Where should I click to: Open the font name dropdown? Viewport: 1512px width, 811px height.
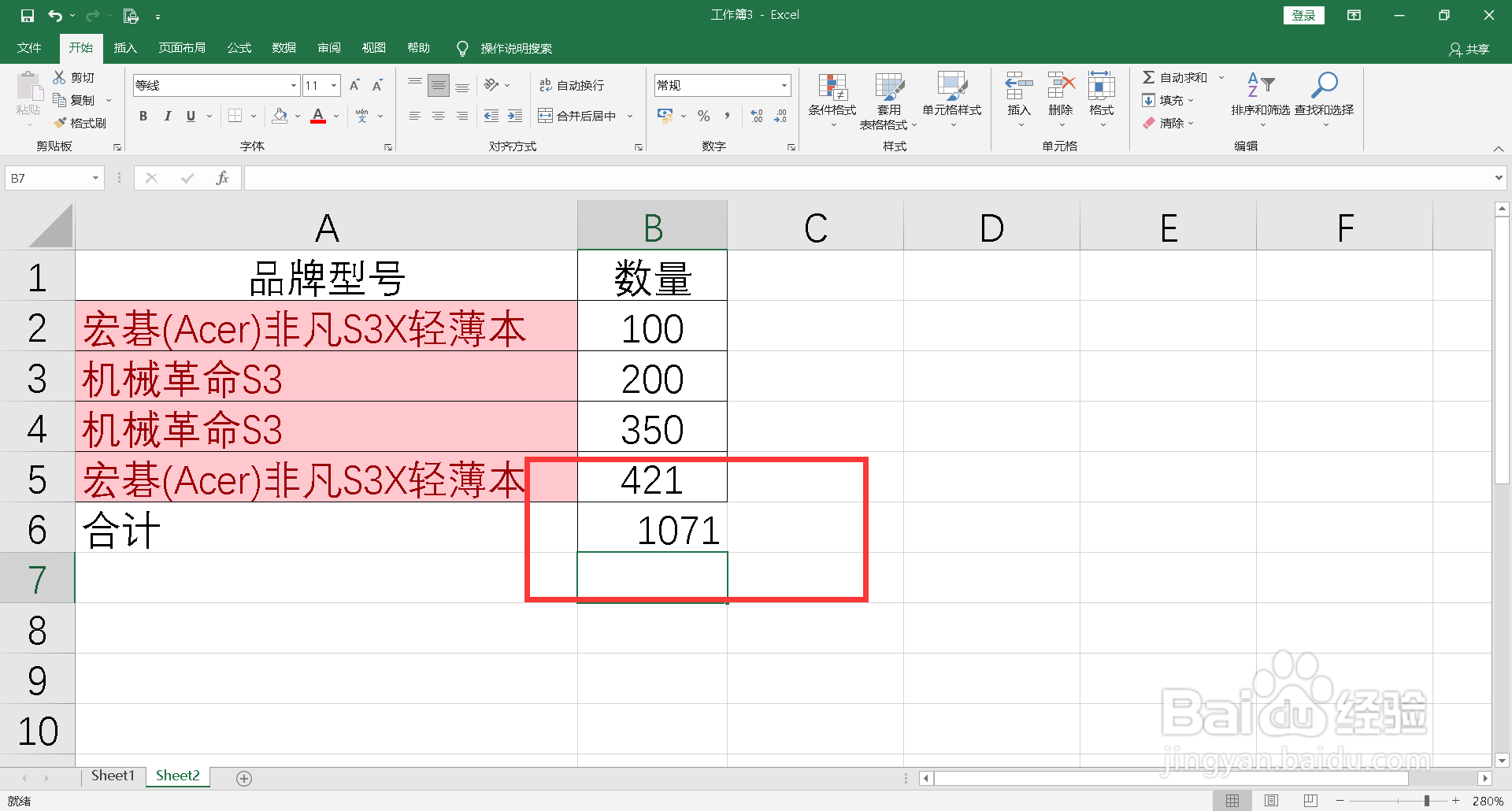point(293,84)
